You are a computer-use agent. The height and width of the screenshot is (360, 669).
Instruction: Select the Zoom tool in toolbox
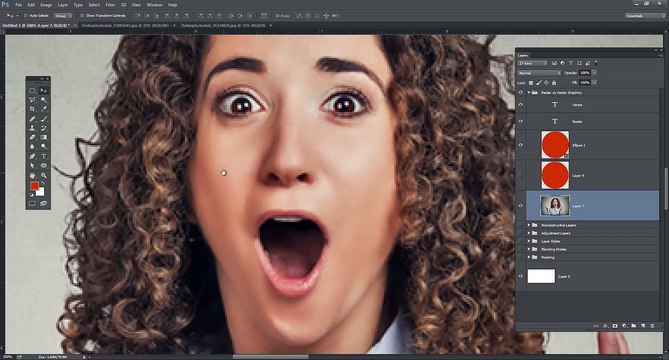(44, 175)
